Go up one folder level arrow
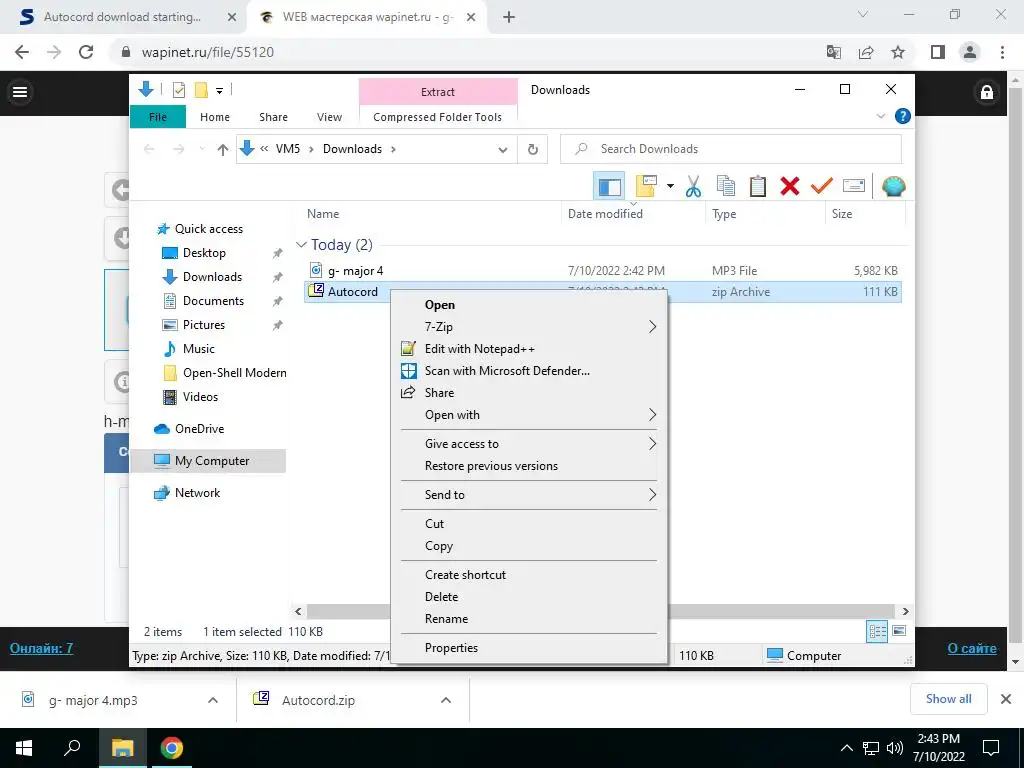Screen dimensions: 1024x768 [x=223, y=150]
